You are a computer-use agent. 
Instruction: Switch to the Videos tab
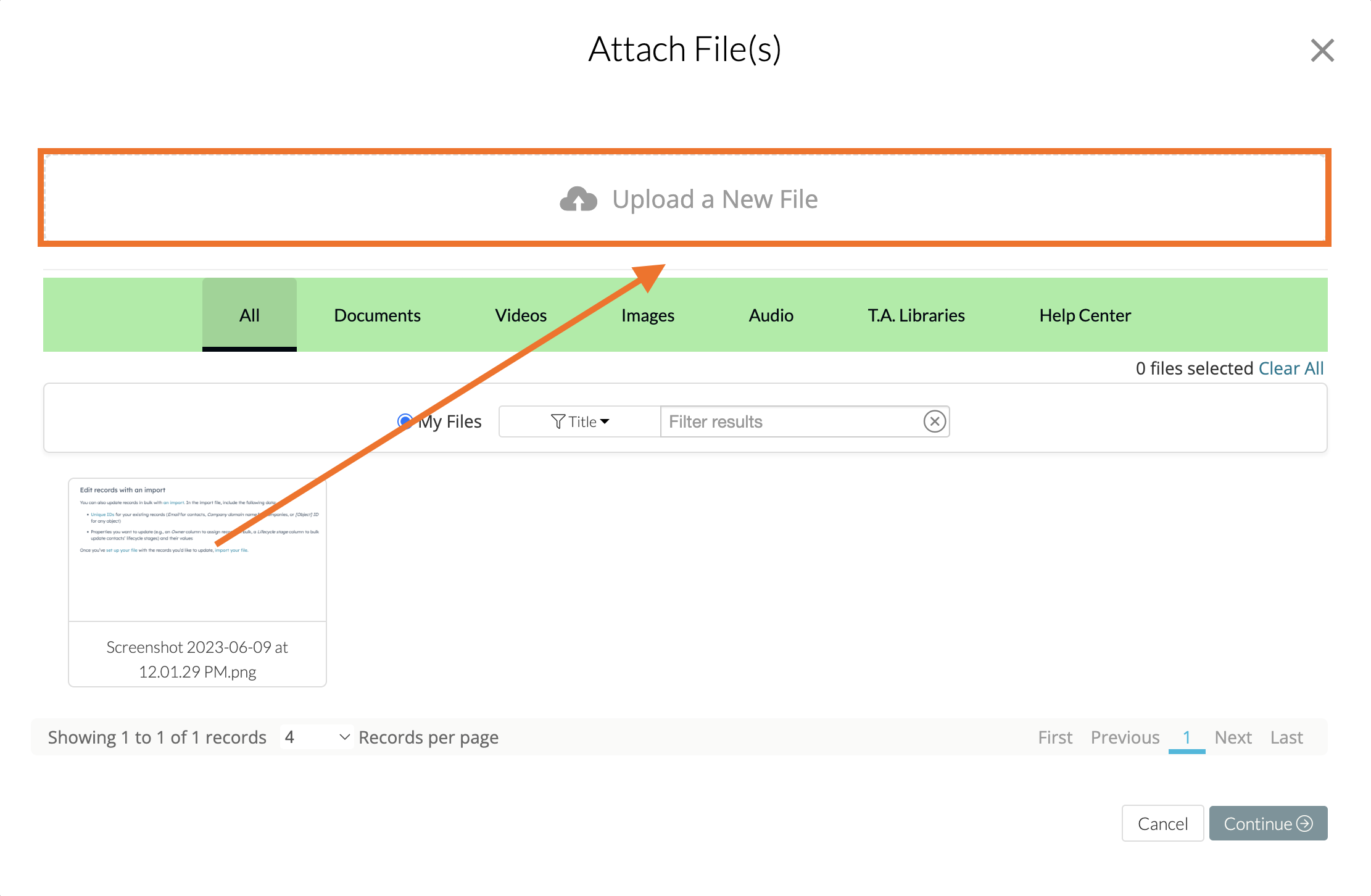[521, 315]
